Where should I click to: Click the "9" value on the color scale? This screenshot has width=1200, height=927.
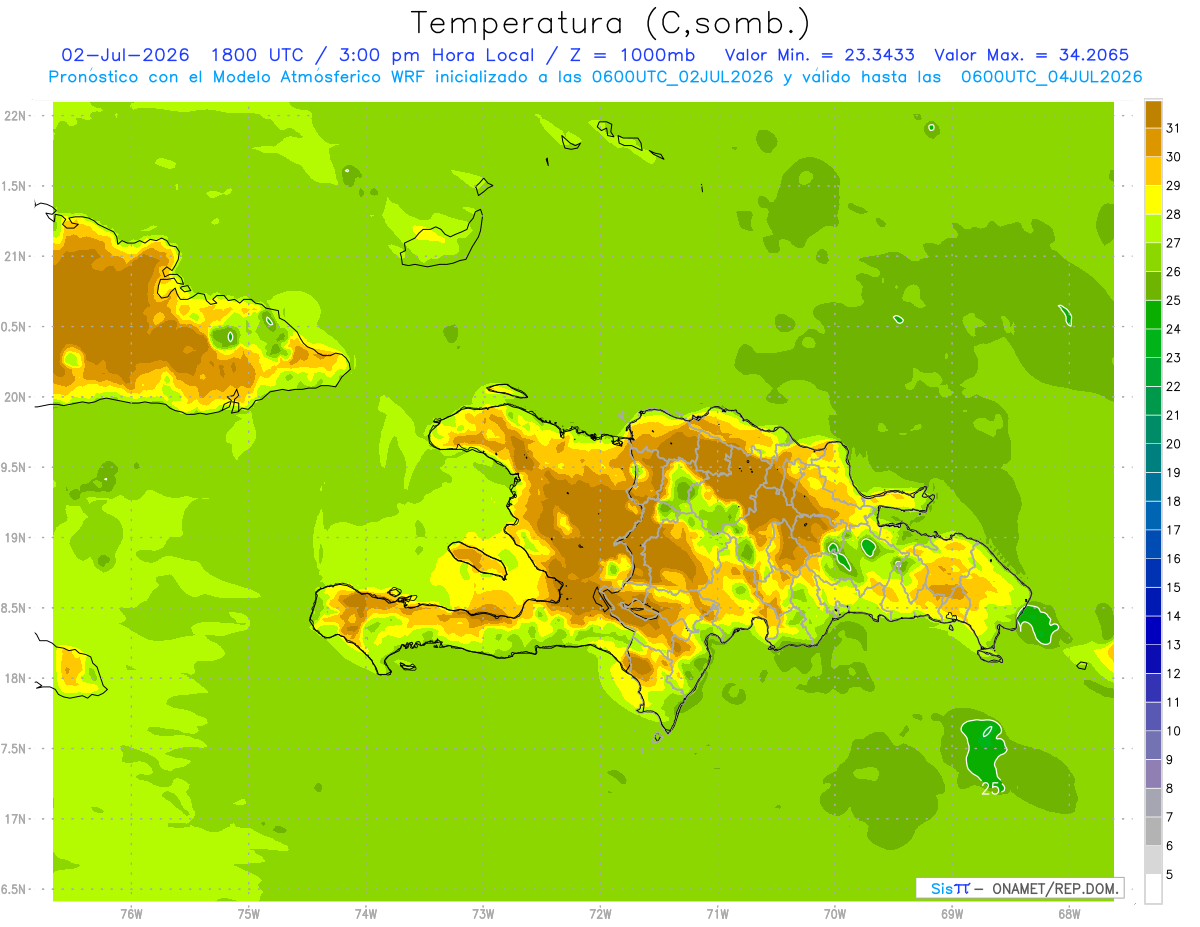tap(1170, 760)
